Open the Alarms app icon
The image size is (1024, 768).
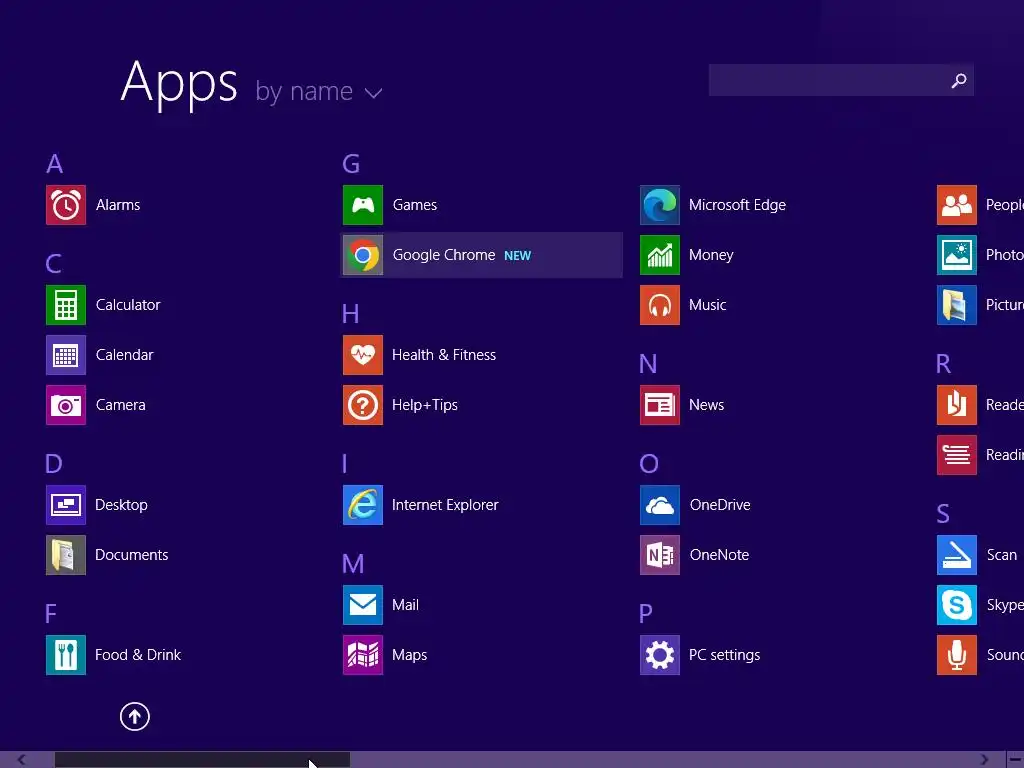click(x=65, y=205)
